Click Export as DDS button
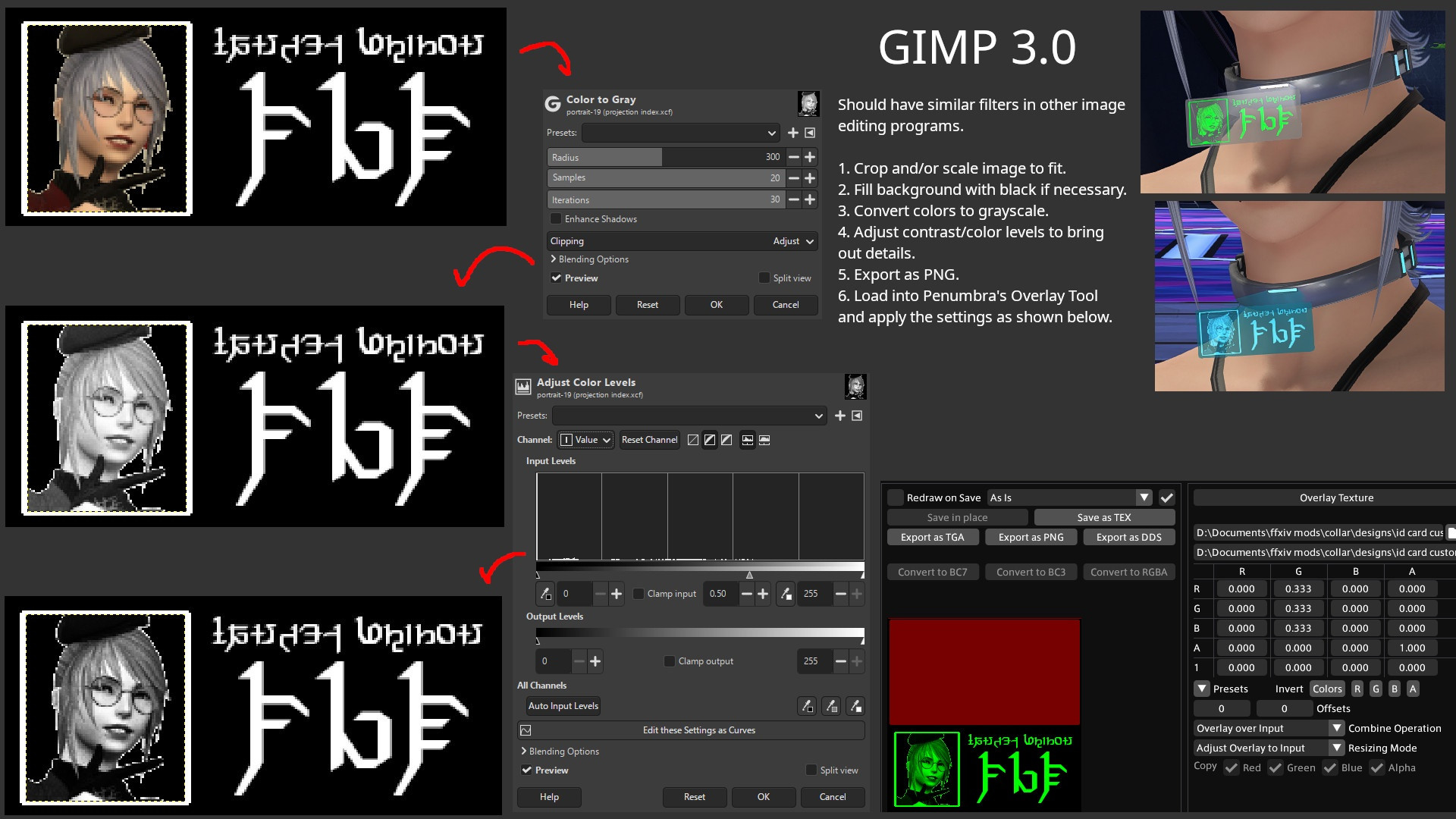Image resolution: width=1456 pixels, height=819 pixels. 1129,537
